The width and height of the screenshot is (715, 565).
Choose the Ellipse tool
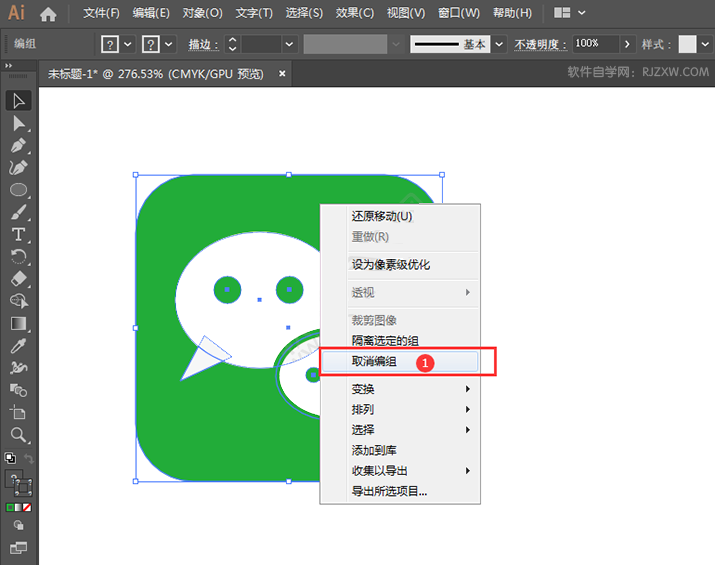[x=18, y=190]
